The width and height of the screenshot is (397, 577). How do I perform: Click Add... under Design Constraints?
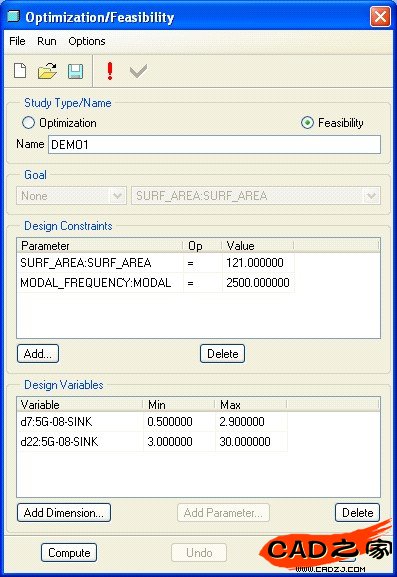click(38, 354)
